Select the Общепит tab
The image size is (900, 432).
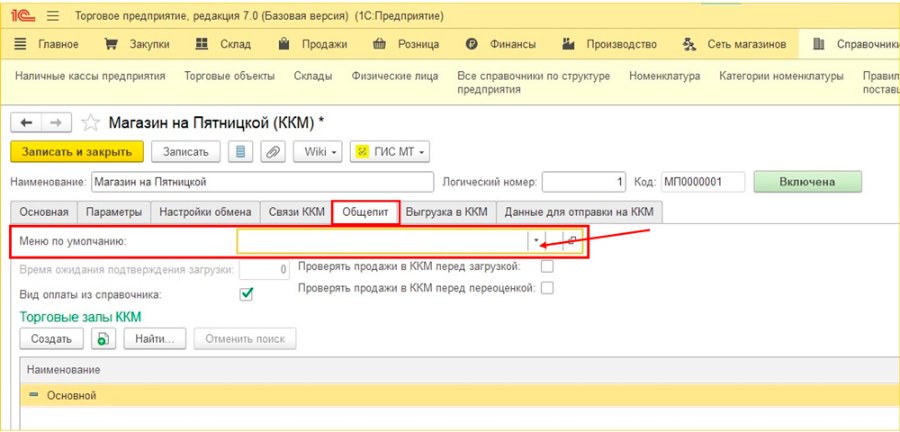(x=366, y=212)
